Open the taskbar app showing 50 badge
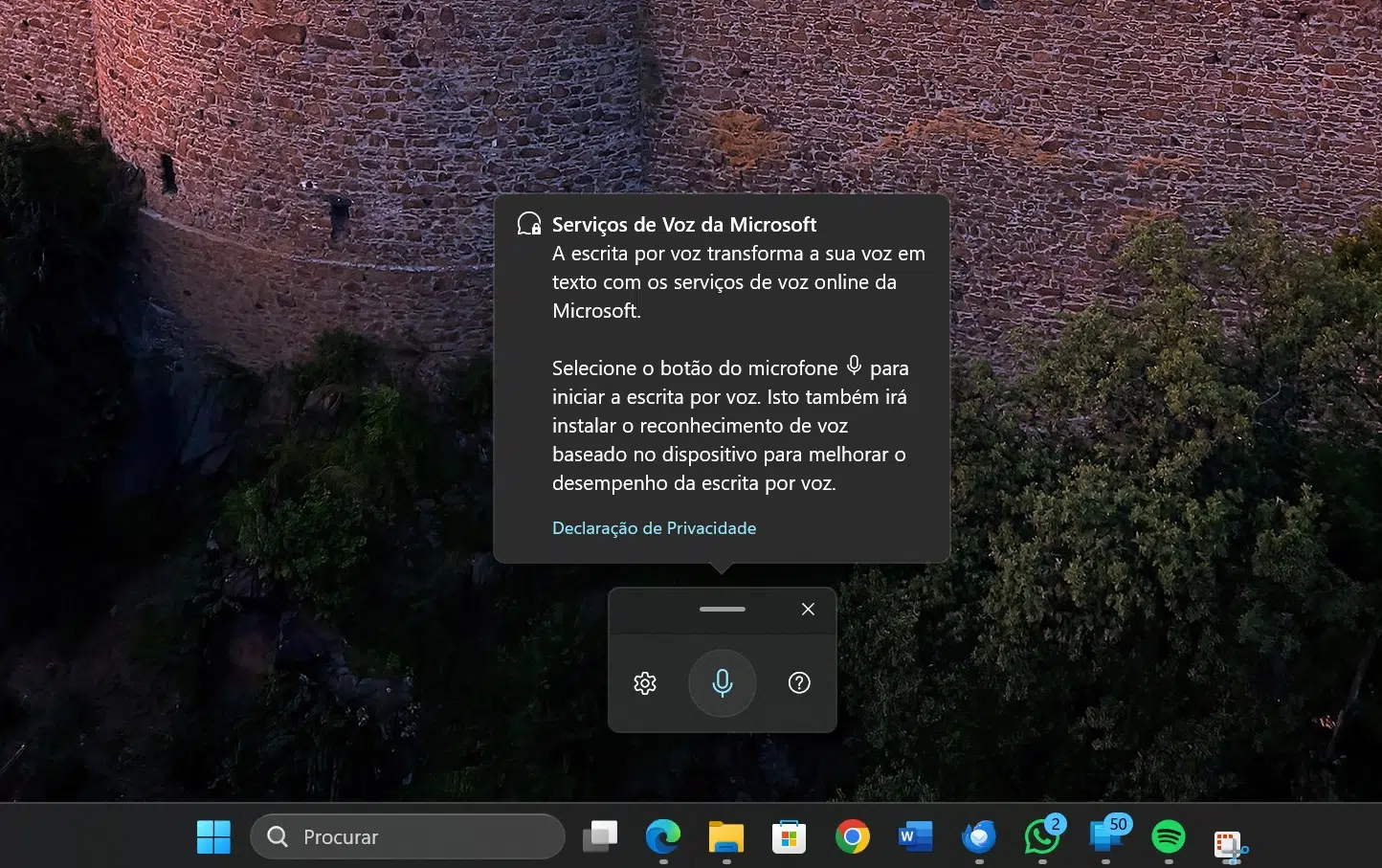 [1106, 835]
